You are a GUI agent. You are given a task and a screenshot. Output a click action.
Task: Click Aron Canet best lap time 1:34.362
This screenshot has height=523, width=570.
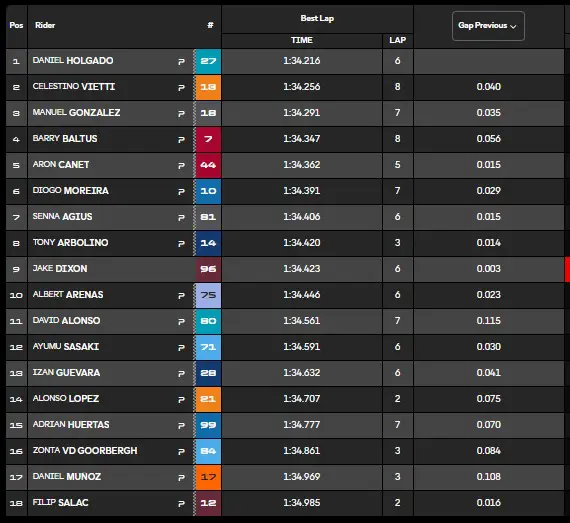click(x=302, y=165)
